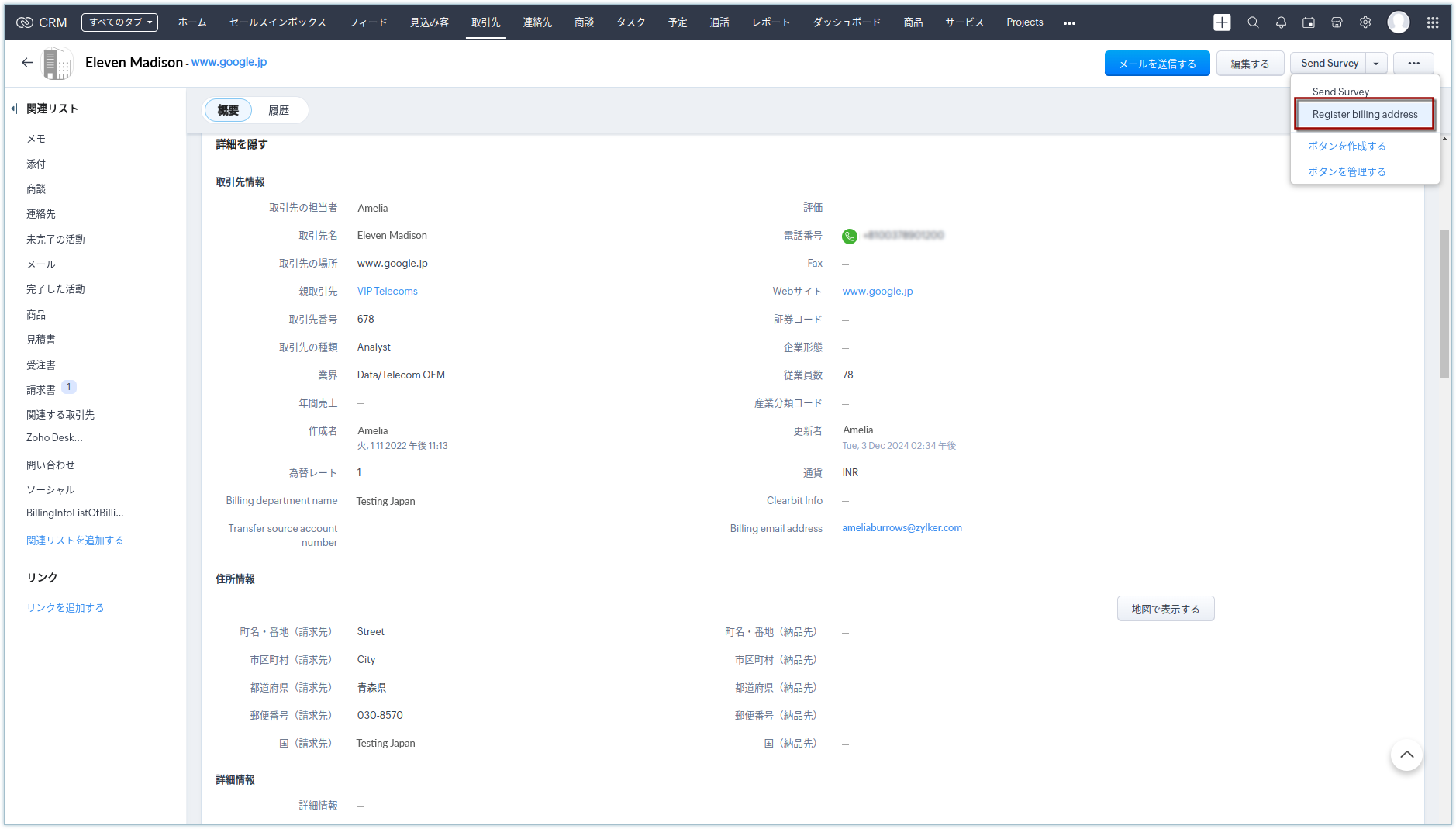Choose ボタンを作成する in the menu
The image size is (1456, 829).
(1347, 146)
